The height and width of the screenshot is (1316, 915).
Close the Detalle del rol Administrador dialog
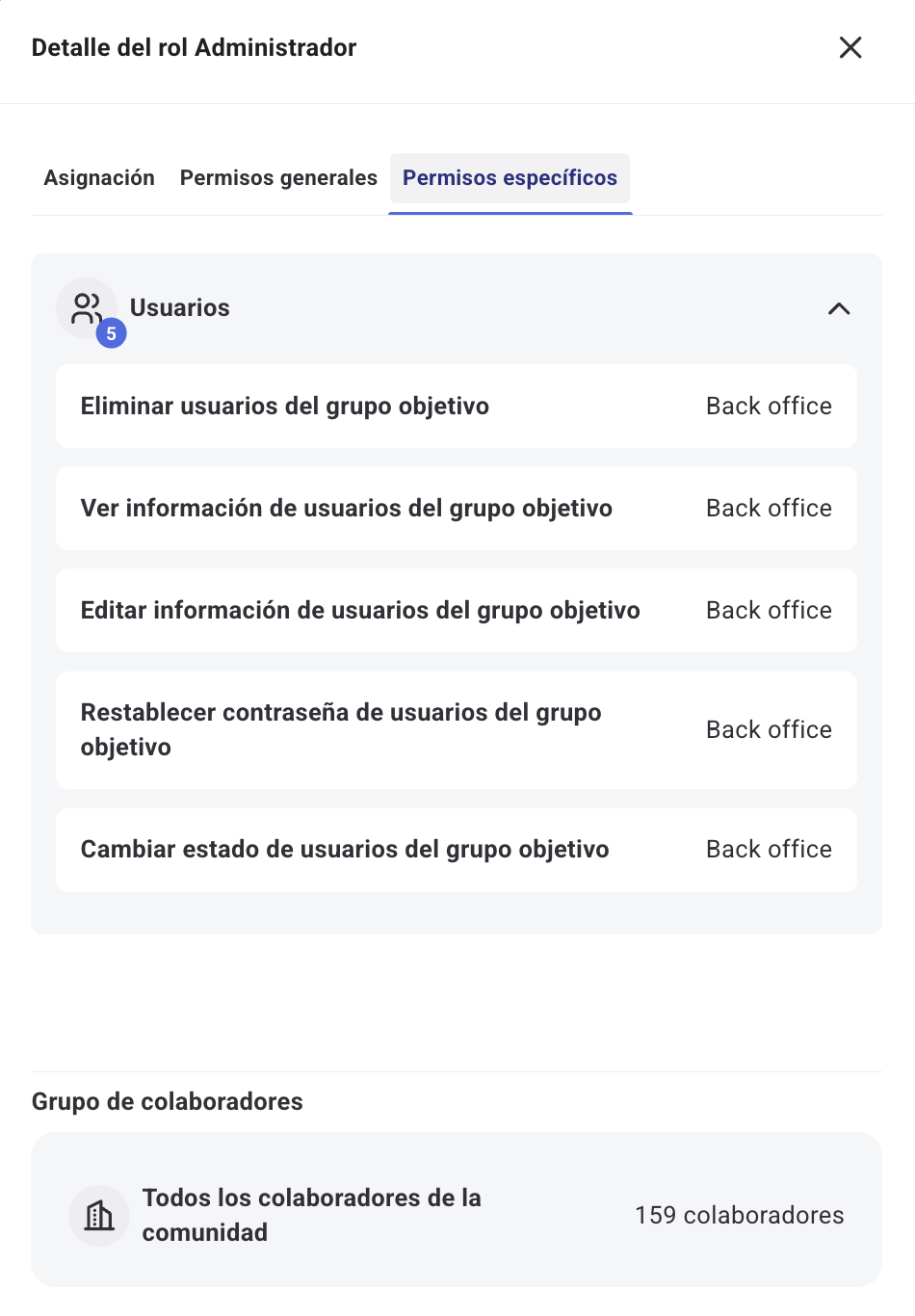point(850,47)
